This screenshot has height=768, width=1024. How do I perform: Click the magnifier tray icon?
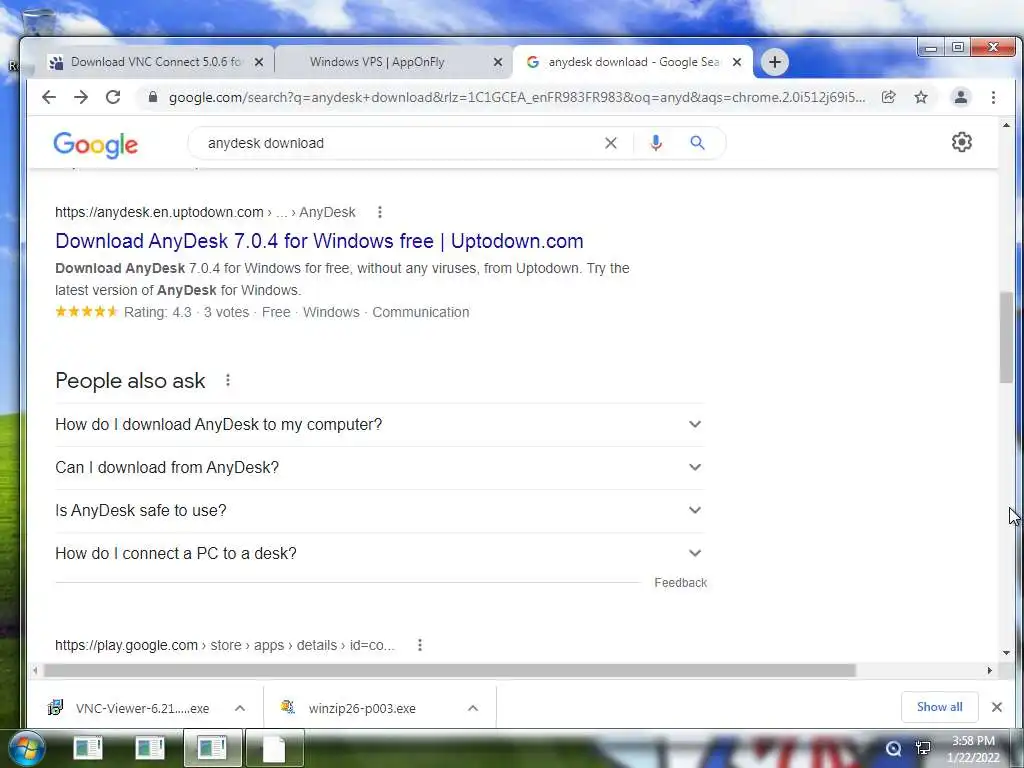pos(893,748)
